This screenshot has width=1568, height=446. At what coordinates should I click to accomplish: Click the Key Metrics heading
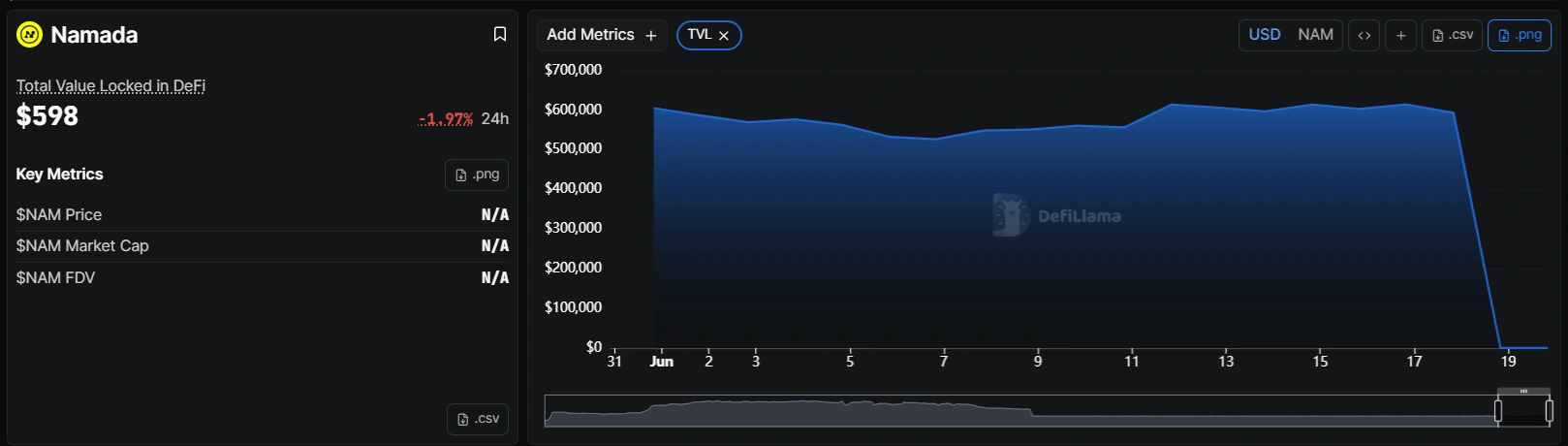point(59,175)
